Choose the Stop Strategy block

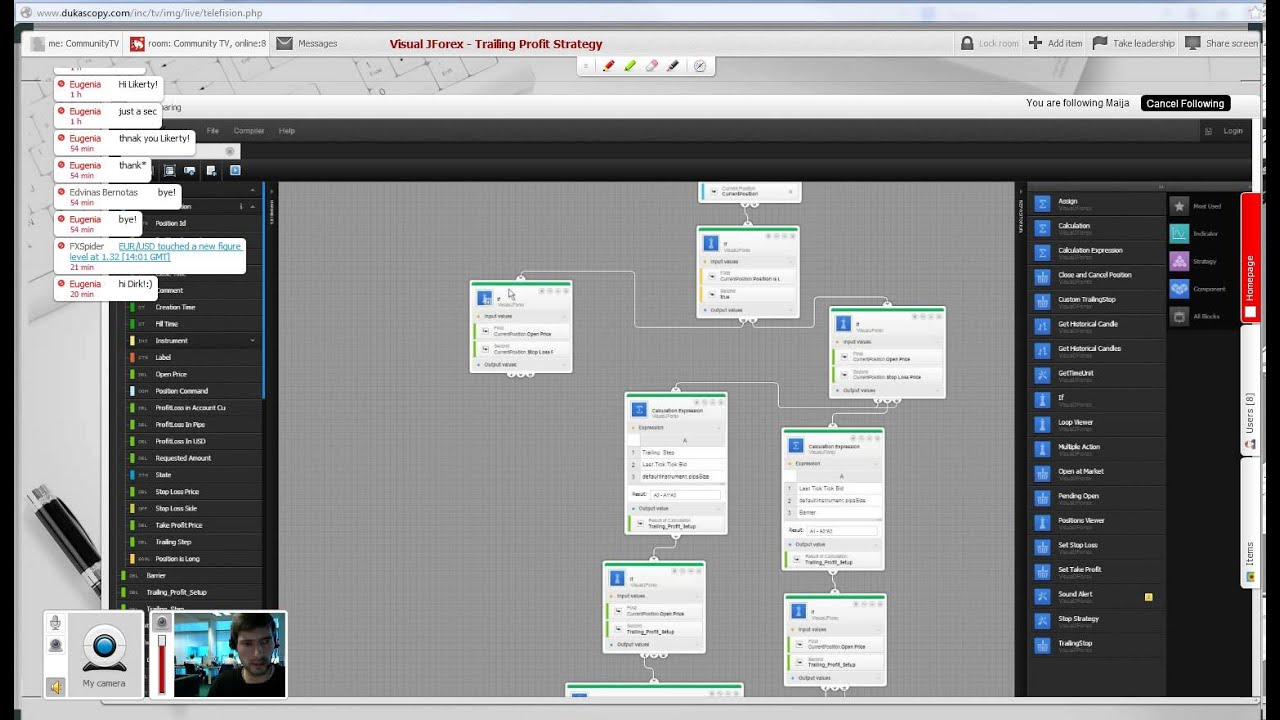point(1097,619)
